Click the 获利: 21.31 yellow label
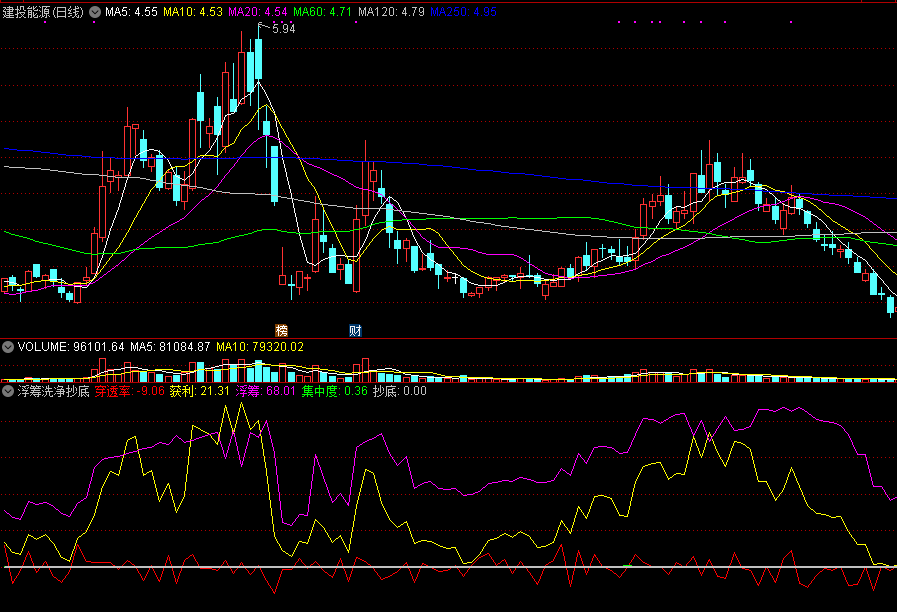 click(x=200, y=391)
